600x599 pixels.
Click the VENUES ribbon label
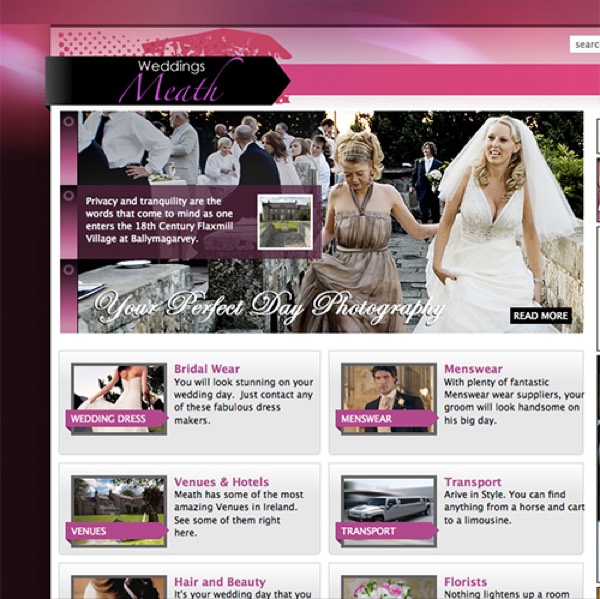[x=116, y=531]
